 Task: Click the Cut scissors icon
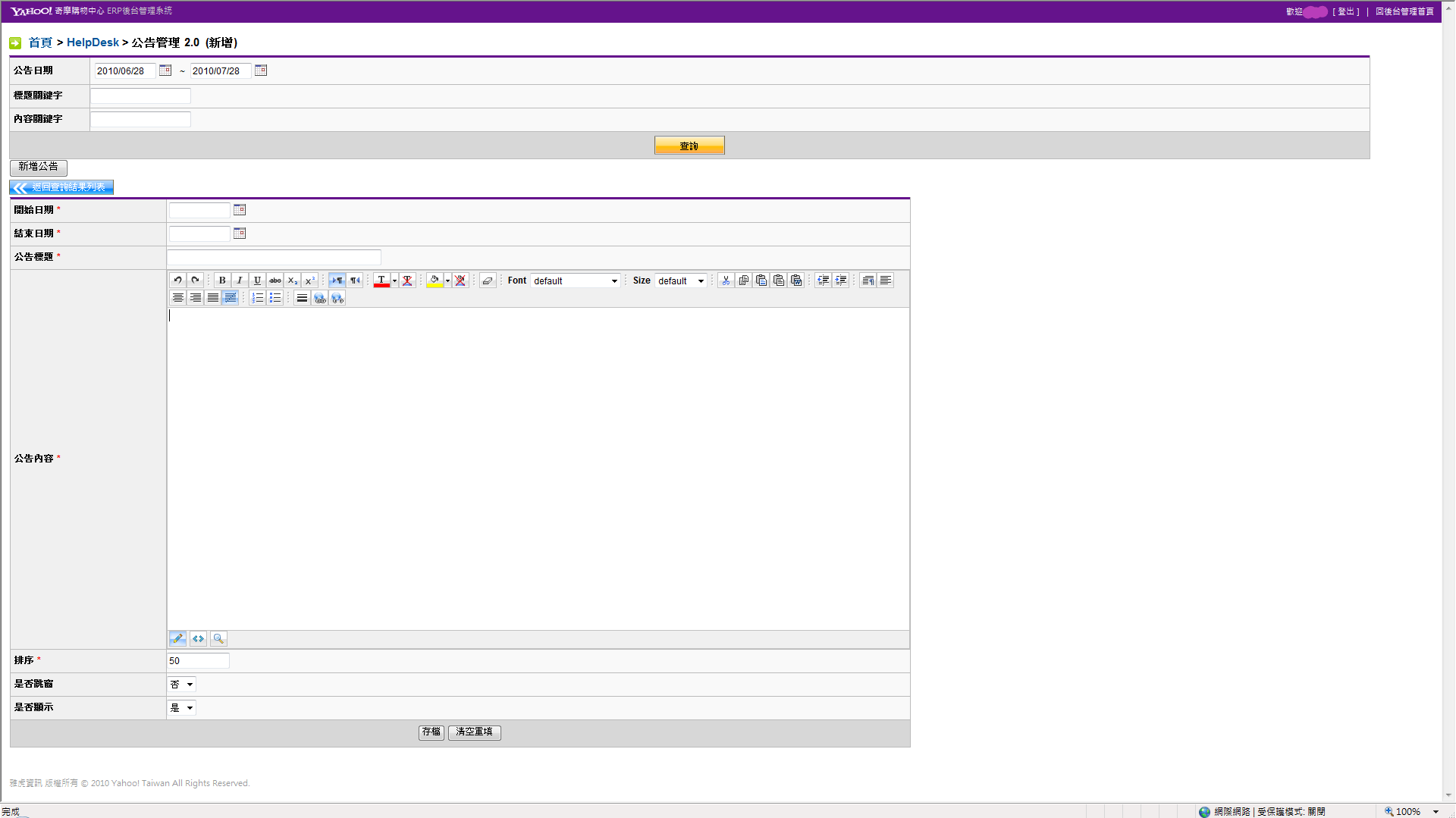click(726, 281)
